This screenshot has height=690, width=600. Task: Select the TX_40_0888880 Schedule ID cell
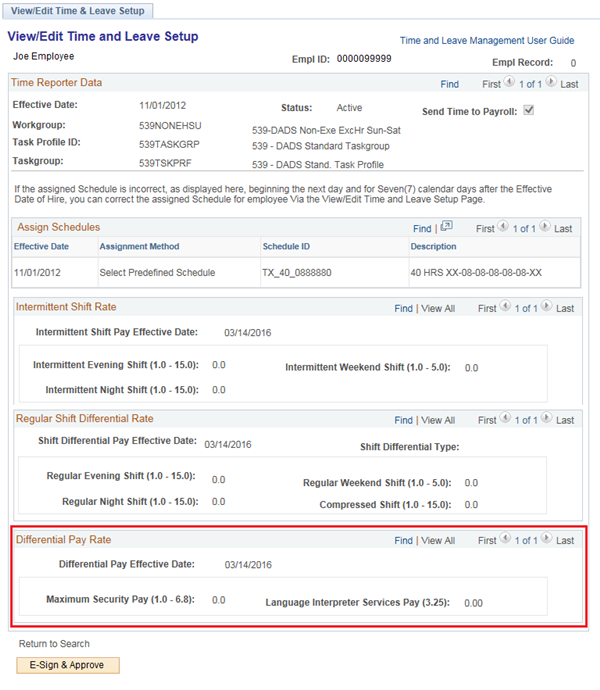(x=297, y=272)
